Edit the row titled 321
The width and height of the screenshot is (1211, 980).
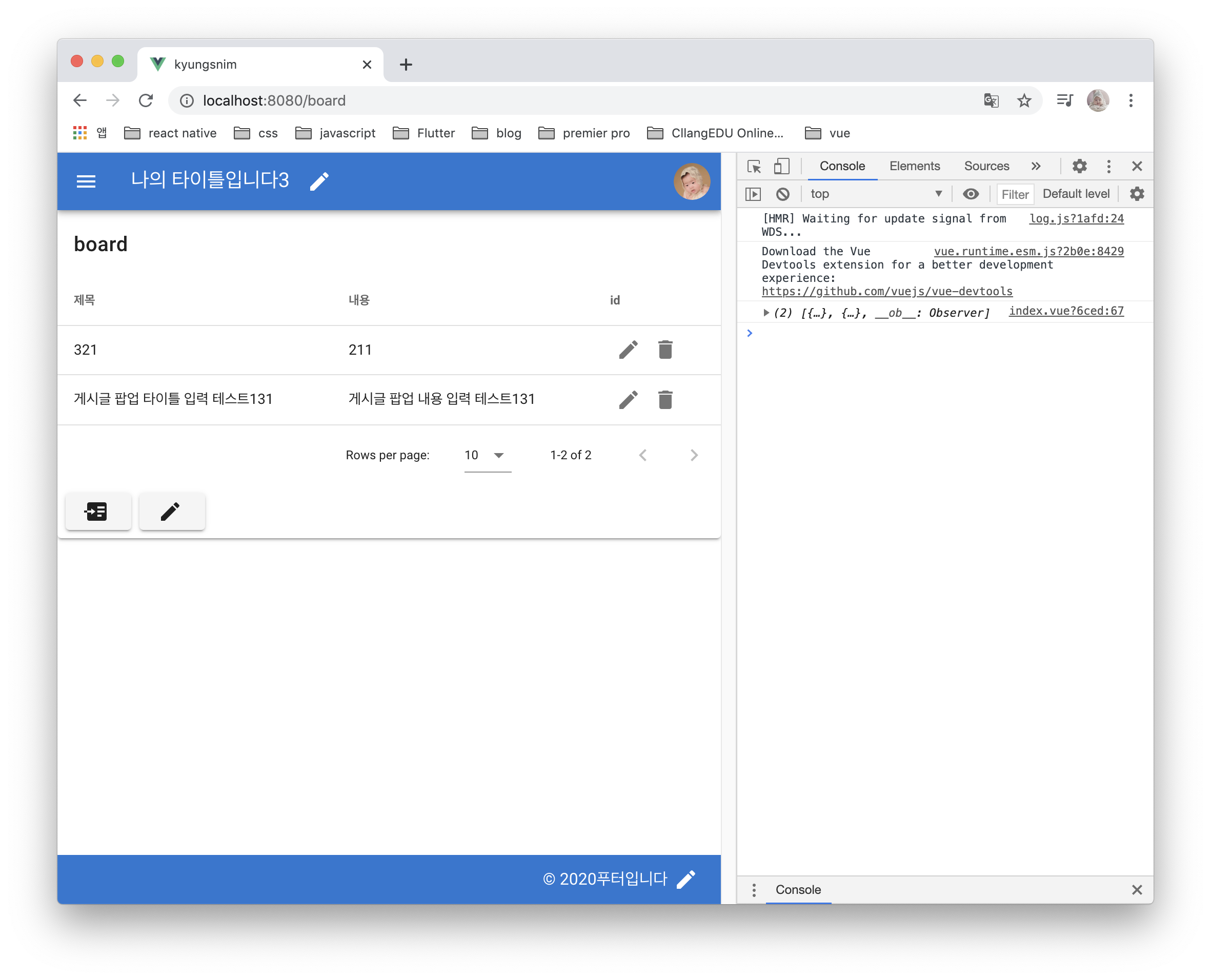click(x=628, y=350)
